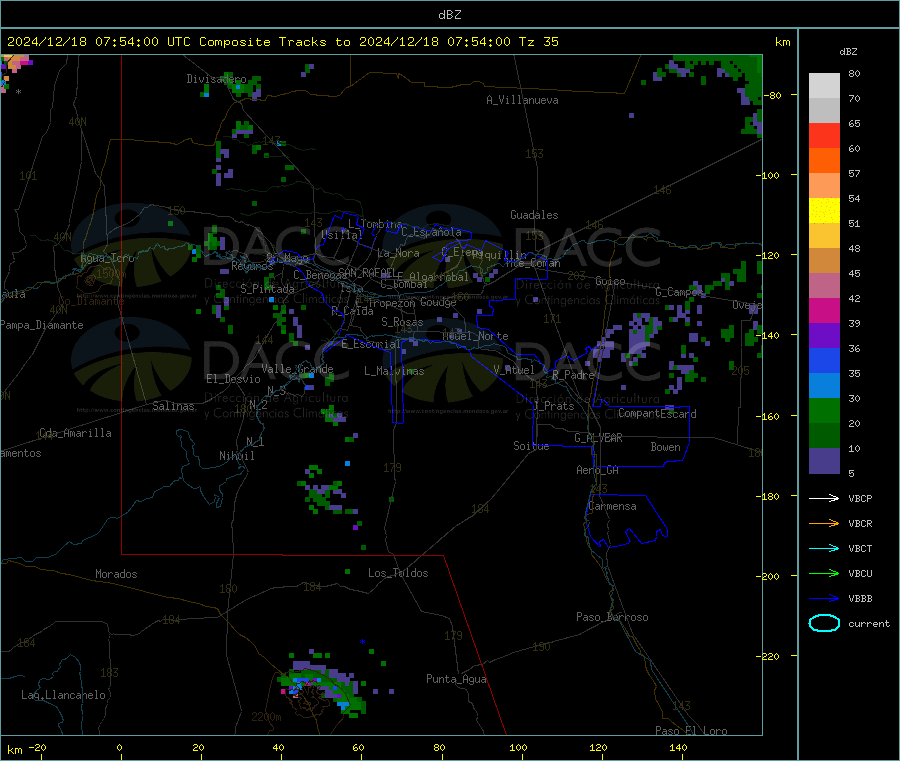Click the Guico label
Viewport: 900px width, 761px height.
610,281
